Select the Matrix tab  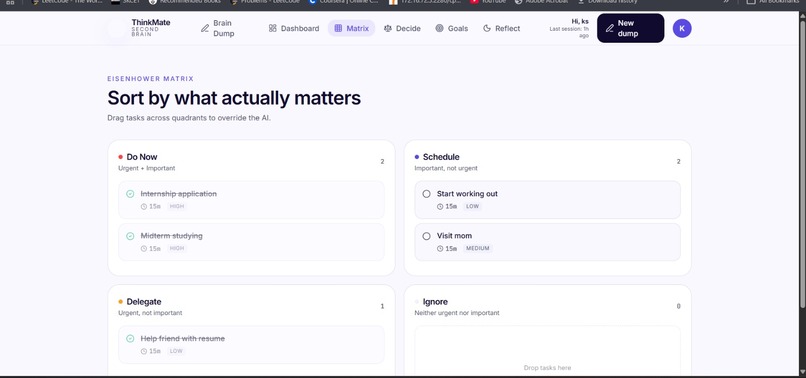click(x=352, y=28)
